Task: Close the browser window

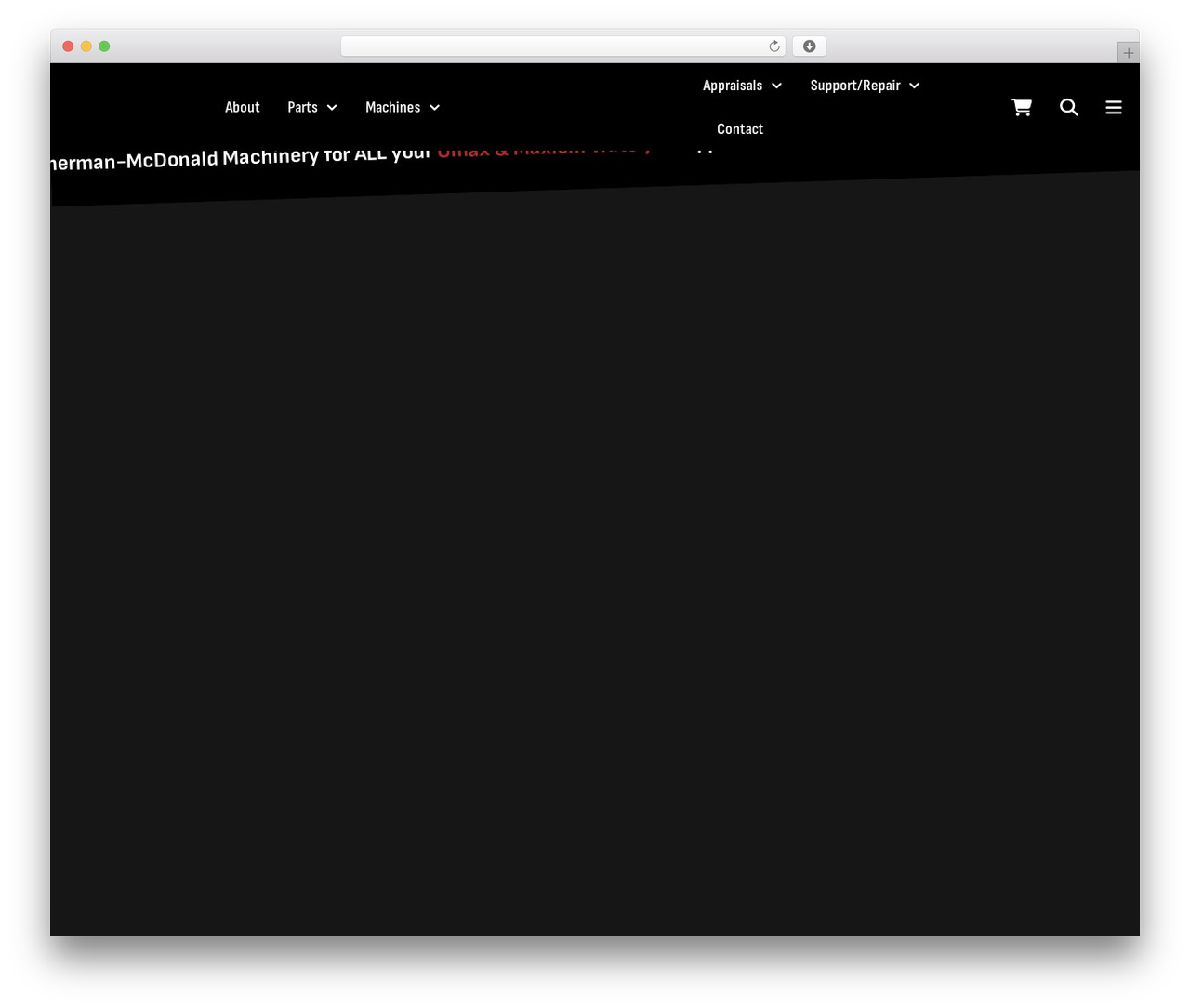Action: tap(68, 46)
